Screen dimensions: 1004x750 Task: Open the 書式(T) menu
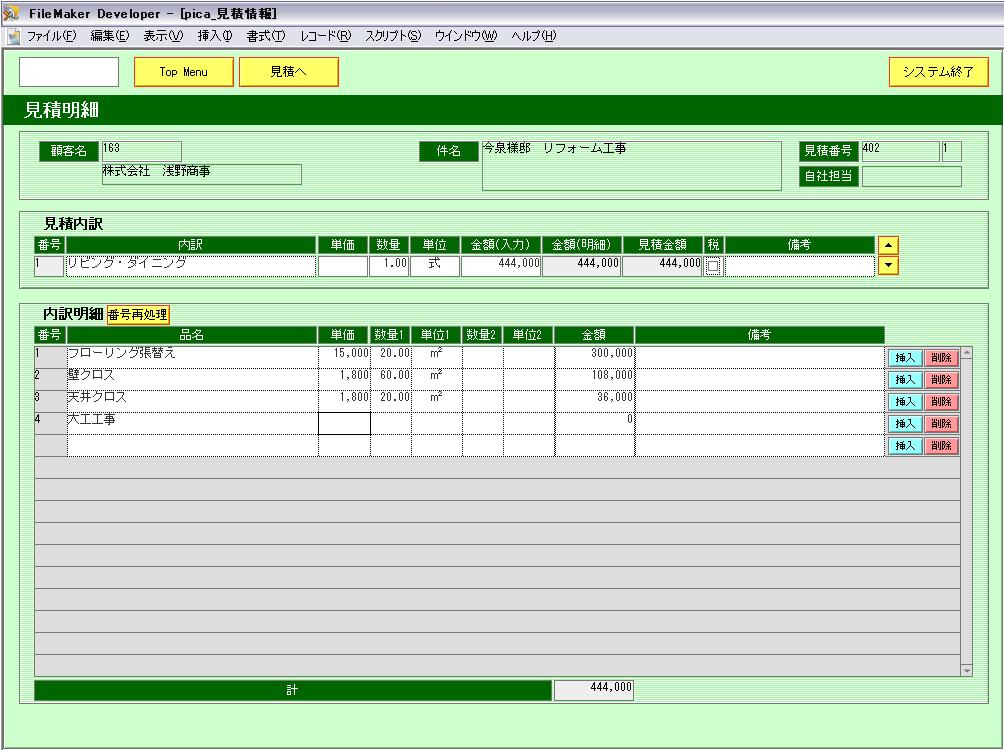pyautogui.click(x=266, y=37)
